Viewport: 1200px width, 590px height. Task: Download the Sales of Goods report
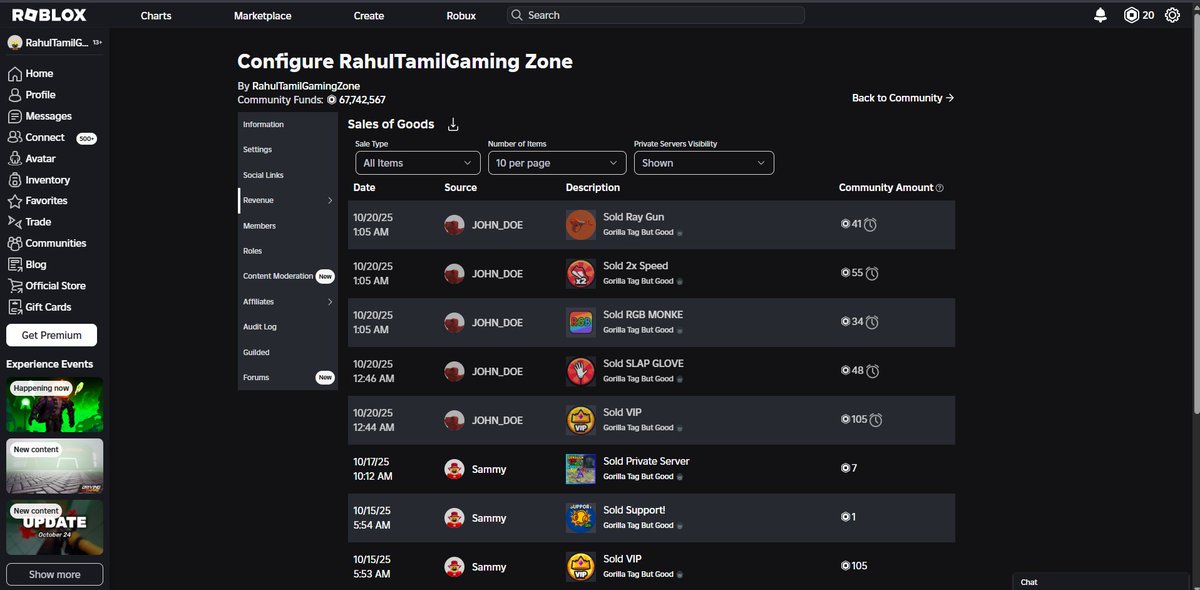coord(453,125)
